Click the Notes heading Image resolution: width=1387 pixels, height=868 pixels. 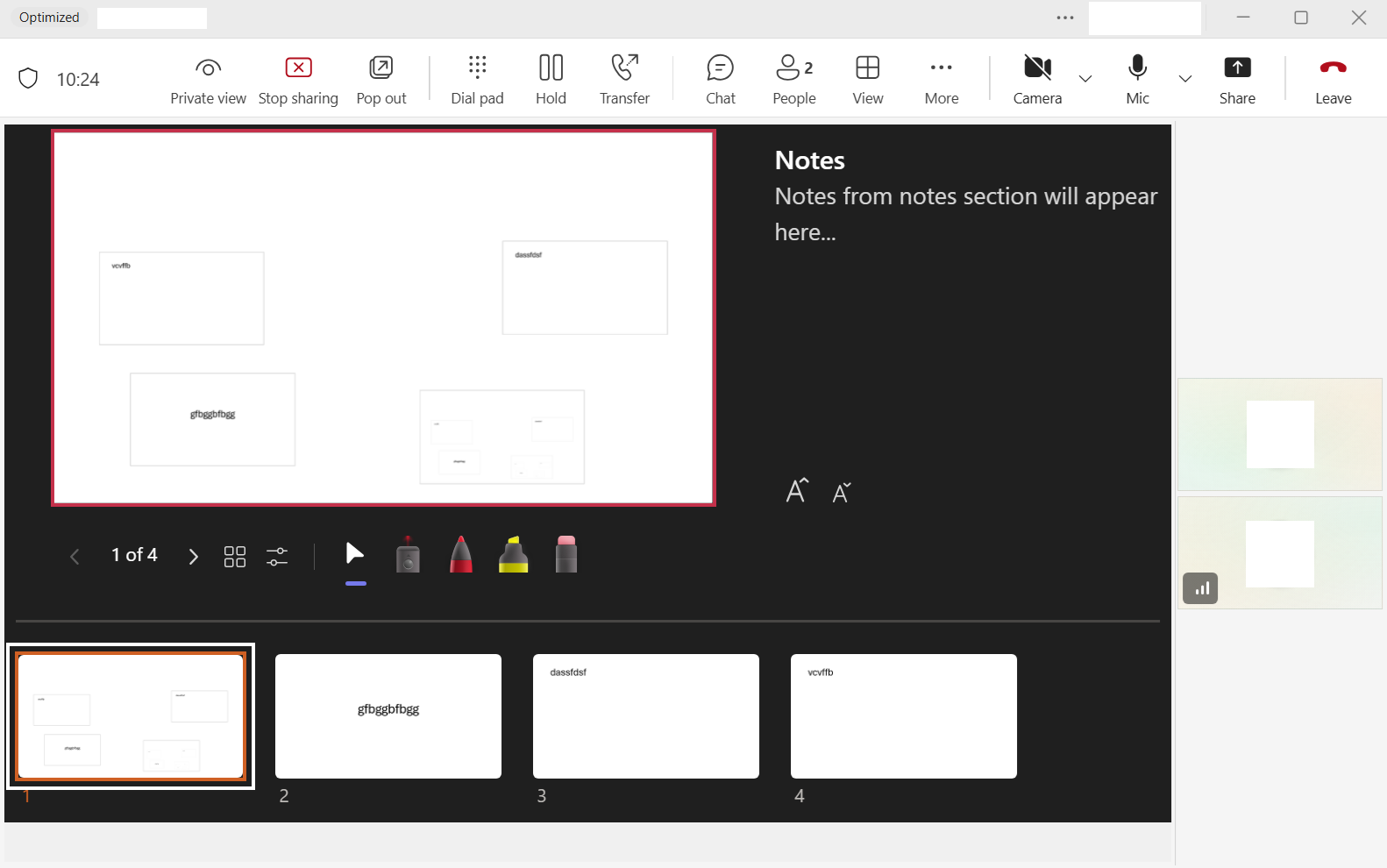pyautogui.click(x=810, y=160)
